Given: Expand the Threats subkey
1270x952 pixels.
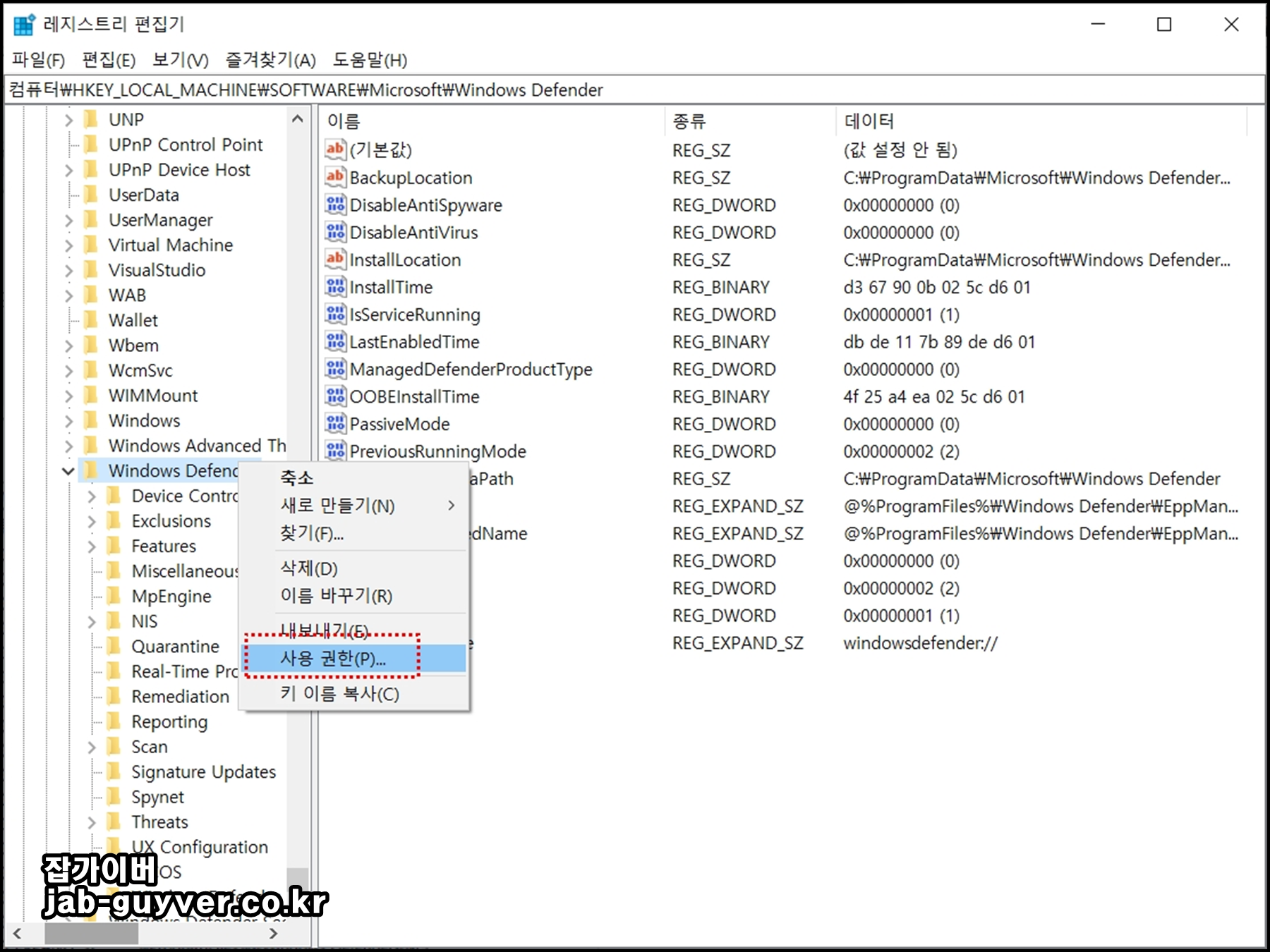Looking at the screenshot, I should (92, 822).
